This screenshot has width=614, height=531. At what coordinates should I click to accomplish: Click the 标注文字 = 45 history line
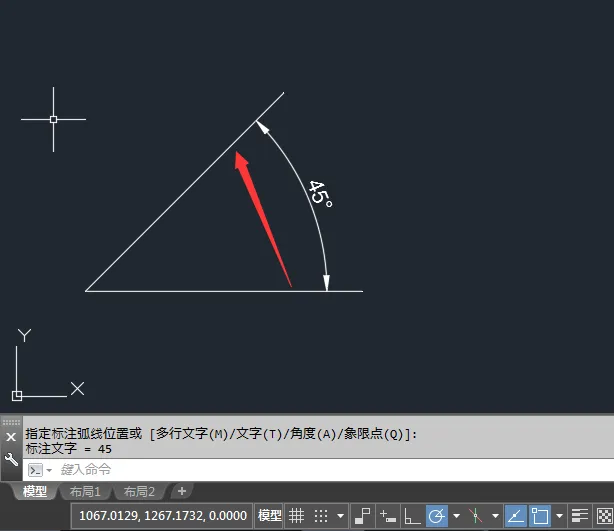[69, 449]
